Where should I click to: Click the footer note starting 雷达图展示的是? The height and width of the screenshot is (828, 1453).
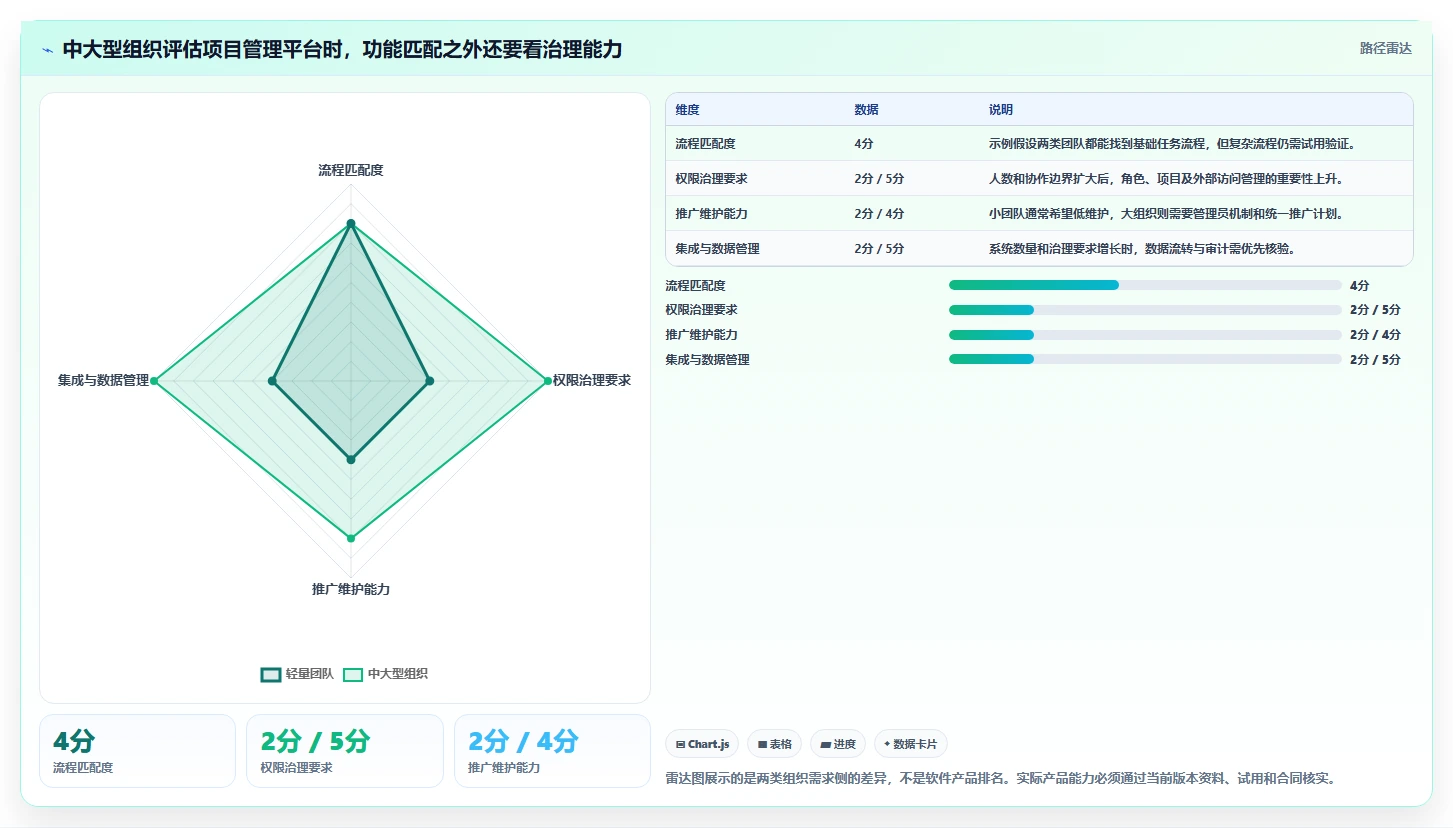pos(1000,778)
